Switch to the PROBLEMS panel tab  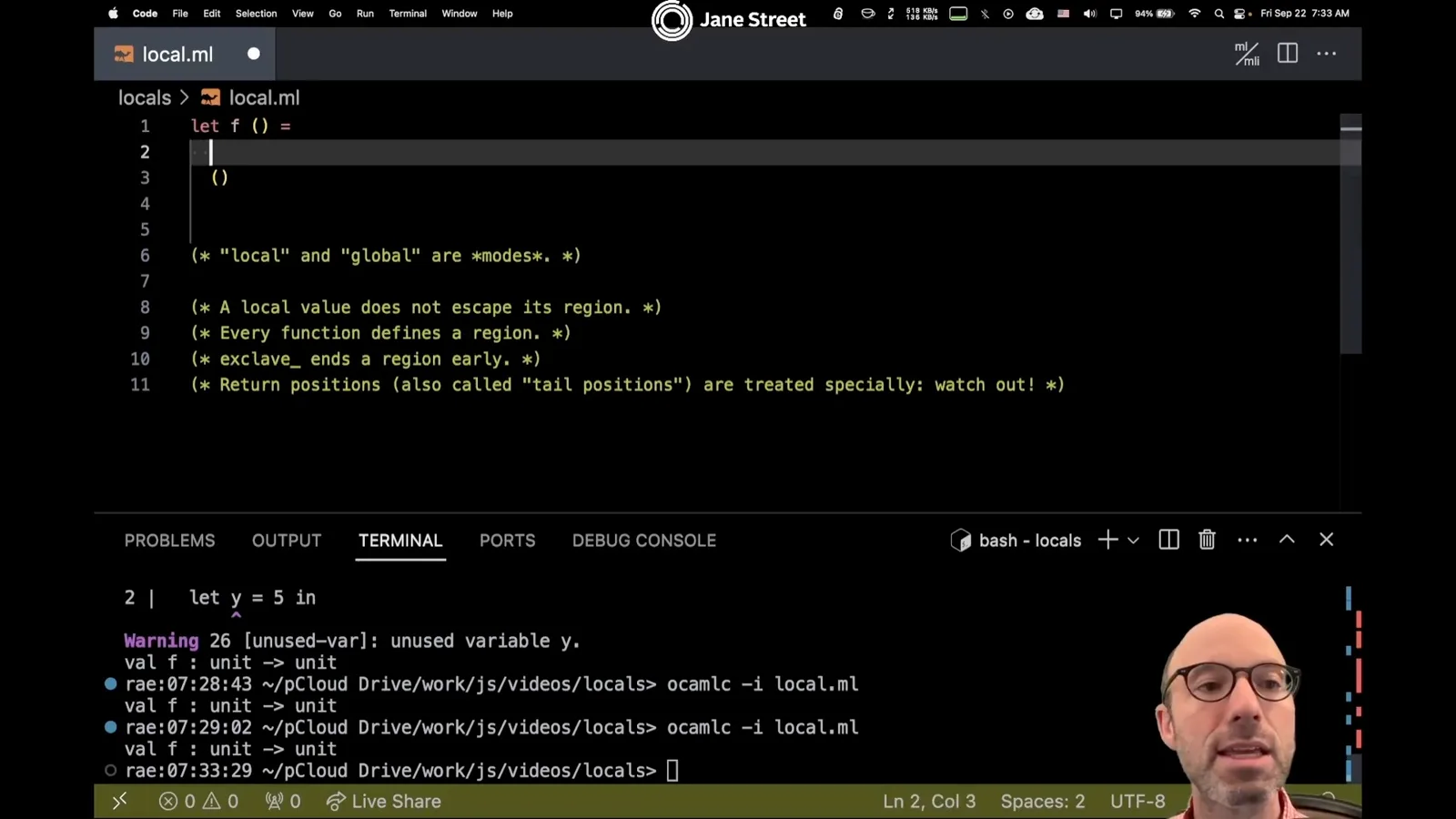coord(170,541)
